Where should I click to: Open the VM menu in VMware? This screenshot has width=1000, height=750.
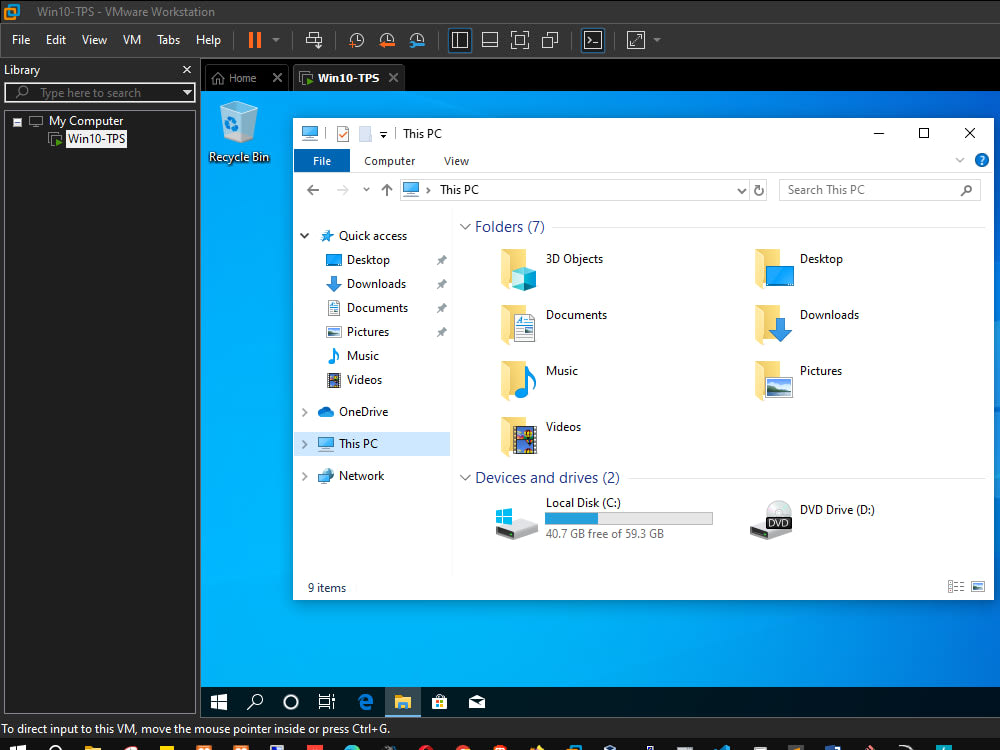131,40
